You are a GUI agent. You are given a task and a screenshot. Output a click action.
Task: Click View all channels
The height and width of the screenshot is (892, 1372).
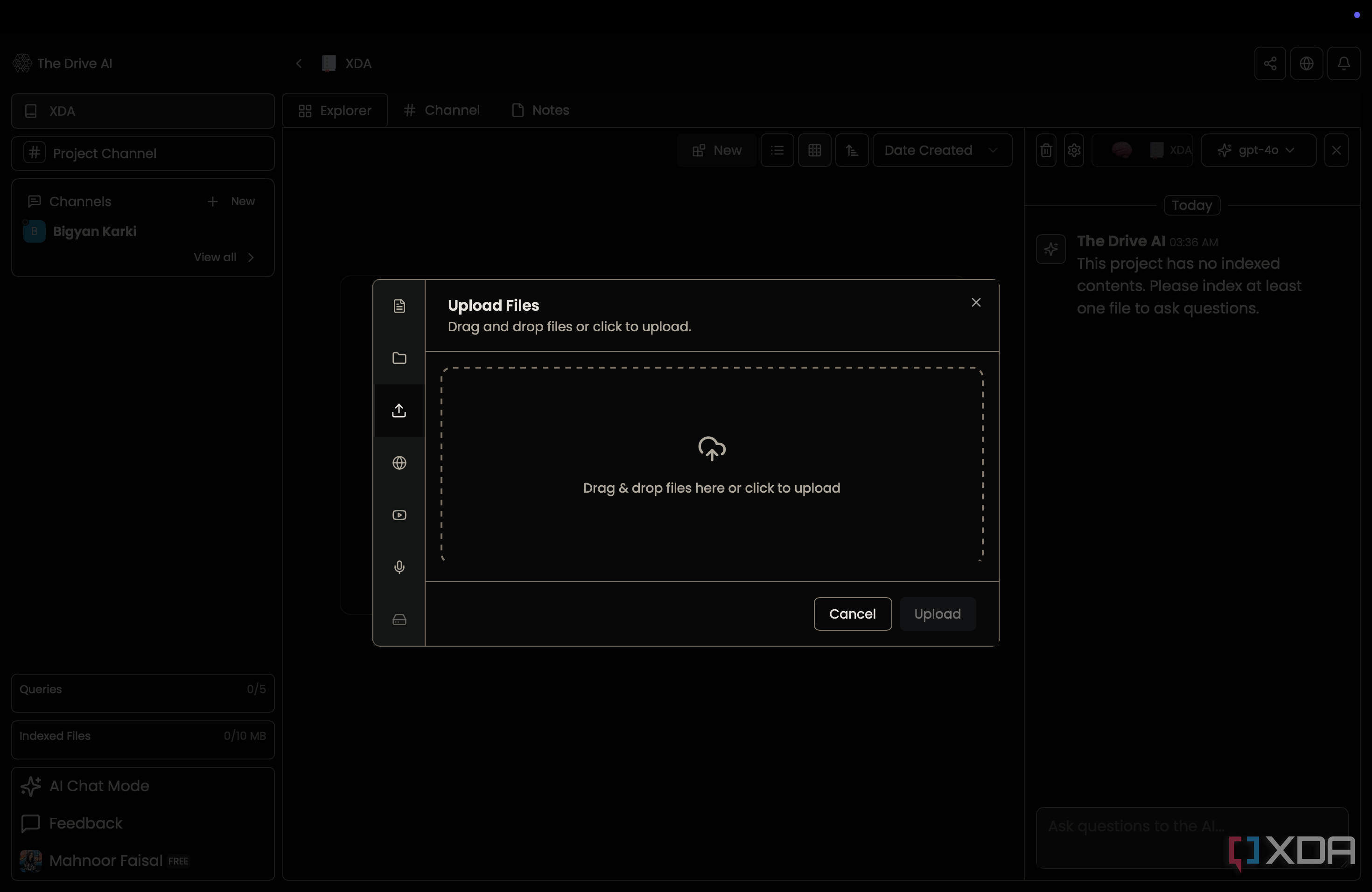(224, 258)
